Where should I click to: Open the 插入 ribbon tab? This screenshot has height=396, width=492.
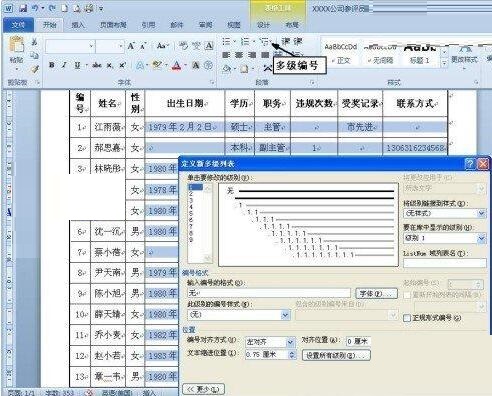[x=78, y=25]
